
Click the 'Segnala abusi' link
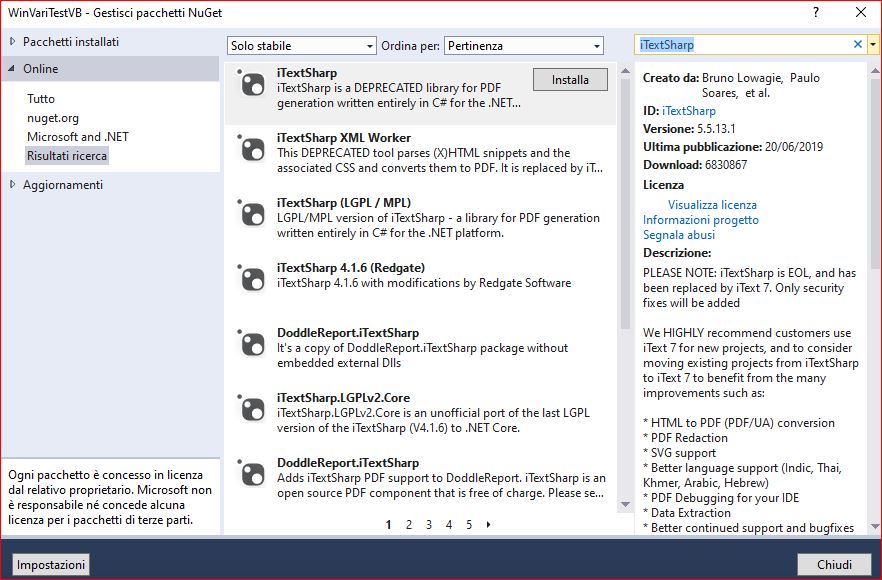click(x=679, y=235)
